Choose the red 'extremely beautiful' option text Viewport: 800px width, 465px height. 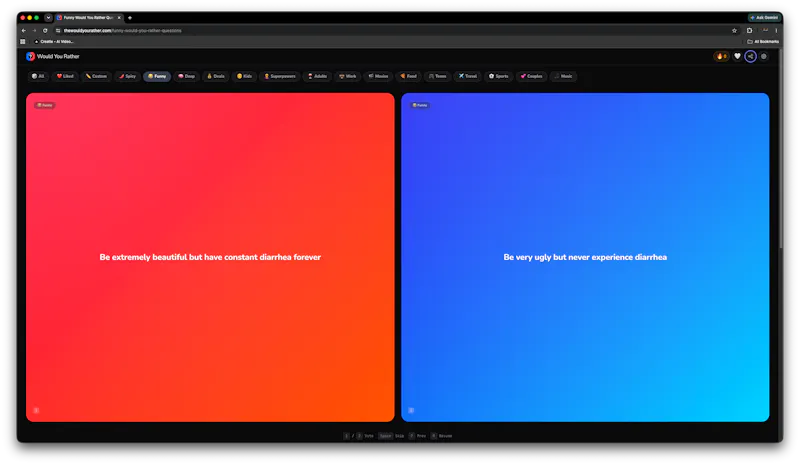click(210, 257)
